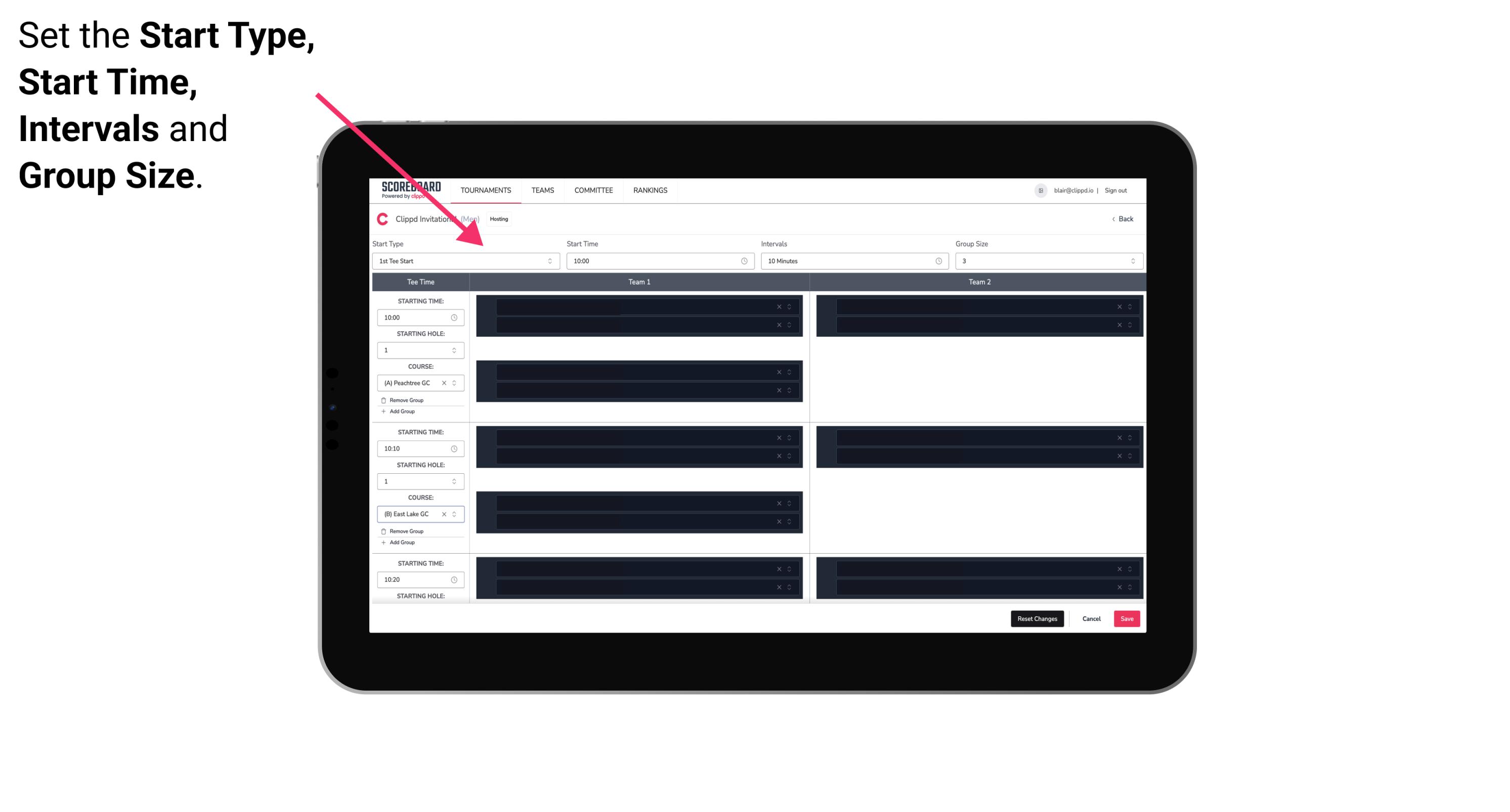This screenshot has height=812, width=1510.
Task: Select the TOURNAMENTS tab
Action: click(486, 191)
